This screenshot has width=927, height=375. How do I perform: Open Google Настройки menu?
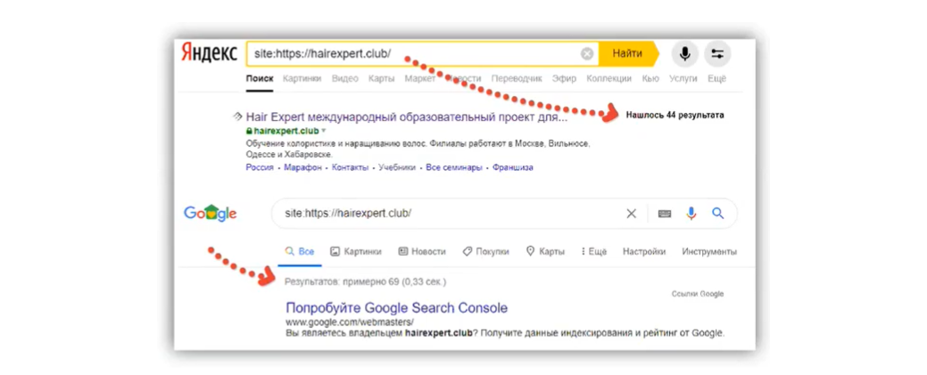point(644,251)
